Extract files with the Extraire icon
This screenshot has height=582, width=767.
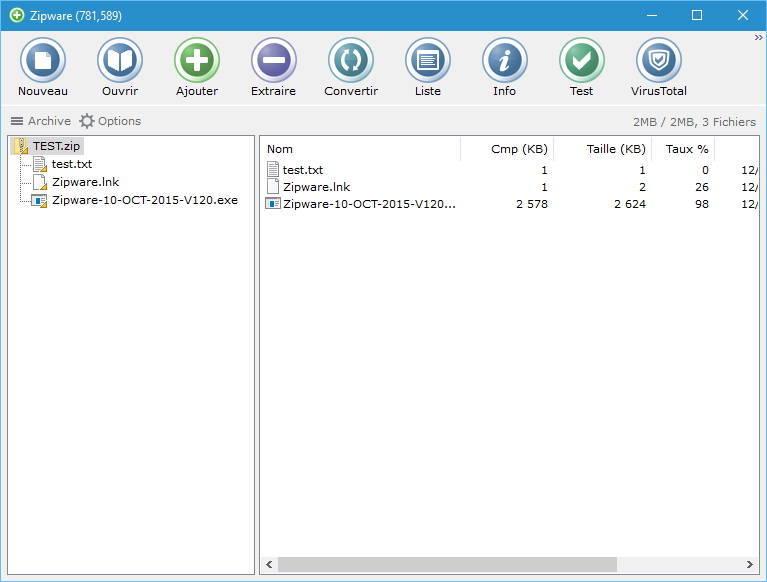(x=273, y=60)
